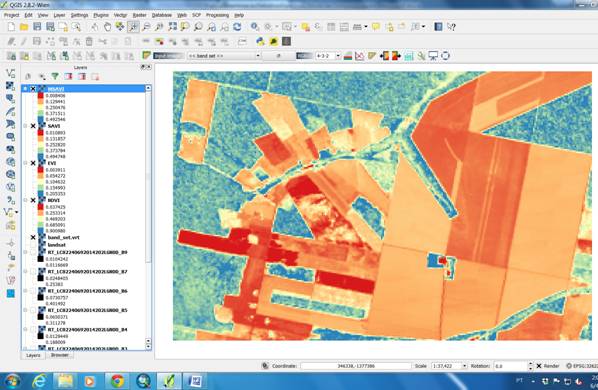598x390 pixels.
Task: Click the GPS crosshair icon in left sidebar
Action: [11, 243]
